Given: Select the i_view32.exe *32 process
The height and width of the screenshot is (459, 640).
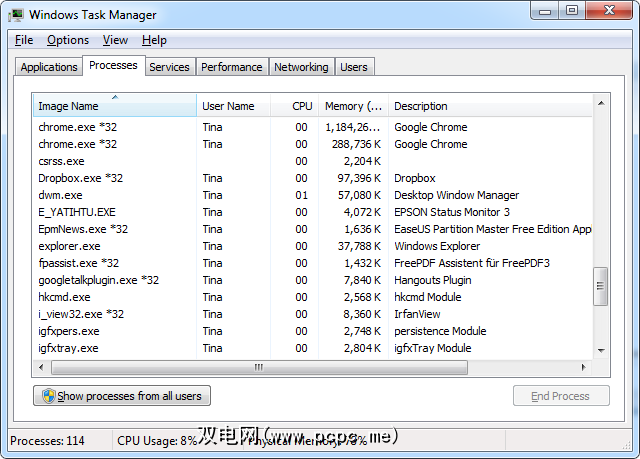Looking at the screenshot, I should click(312, 314).
